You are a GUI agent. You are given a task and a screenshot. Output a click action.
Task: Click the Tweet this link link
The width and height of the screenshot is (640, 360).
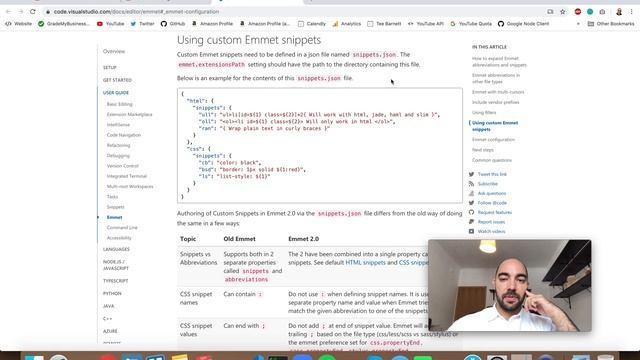(x=492, y=174)
